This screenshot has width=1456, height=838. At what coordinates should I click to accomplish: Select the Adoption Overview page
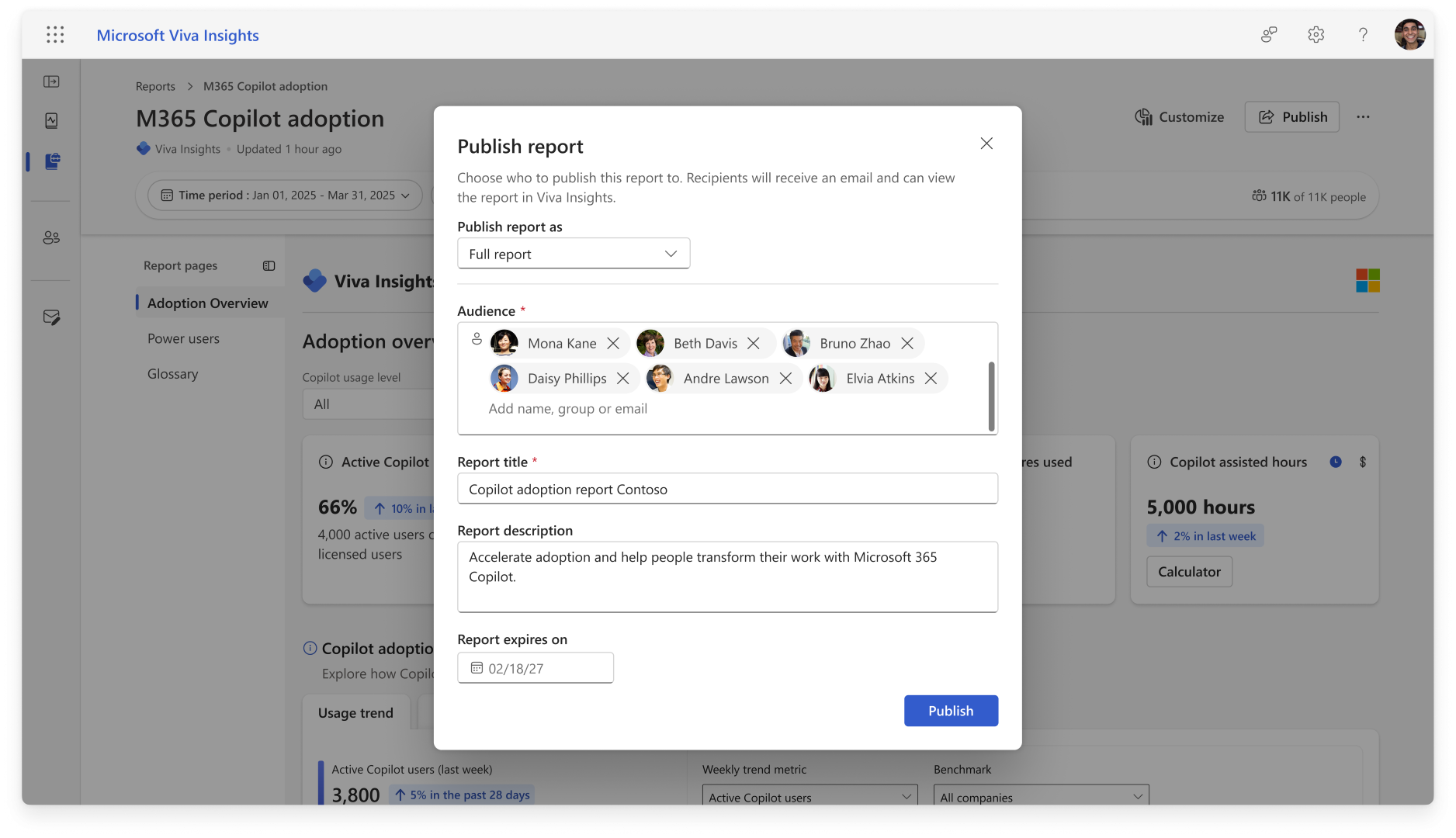[x=208, y=303]
